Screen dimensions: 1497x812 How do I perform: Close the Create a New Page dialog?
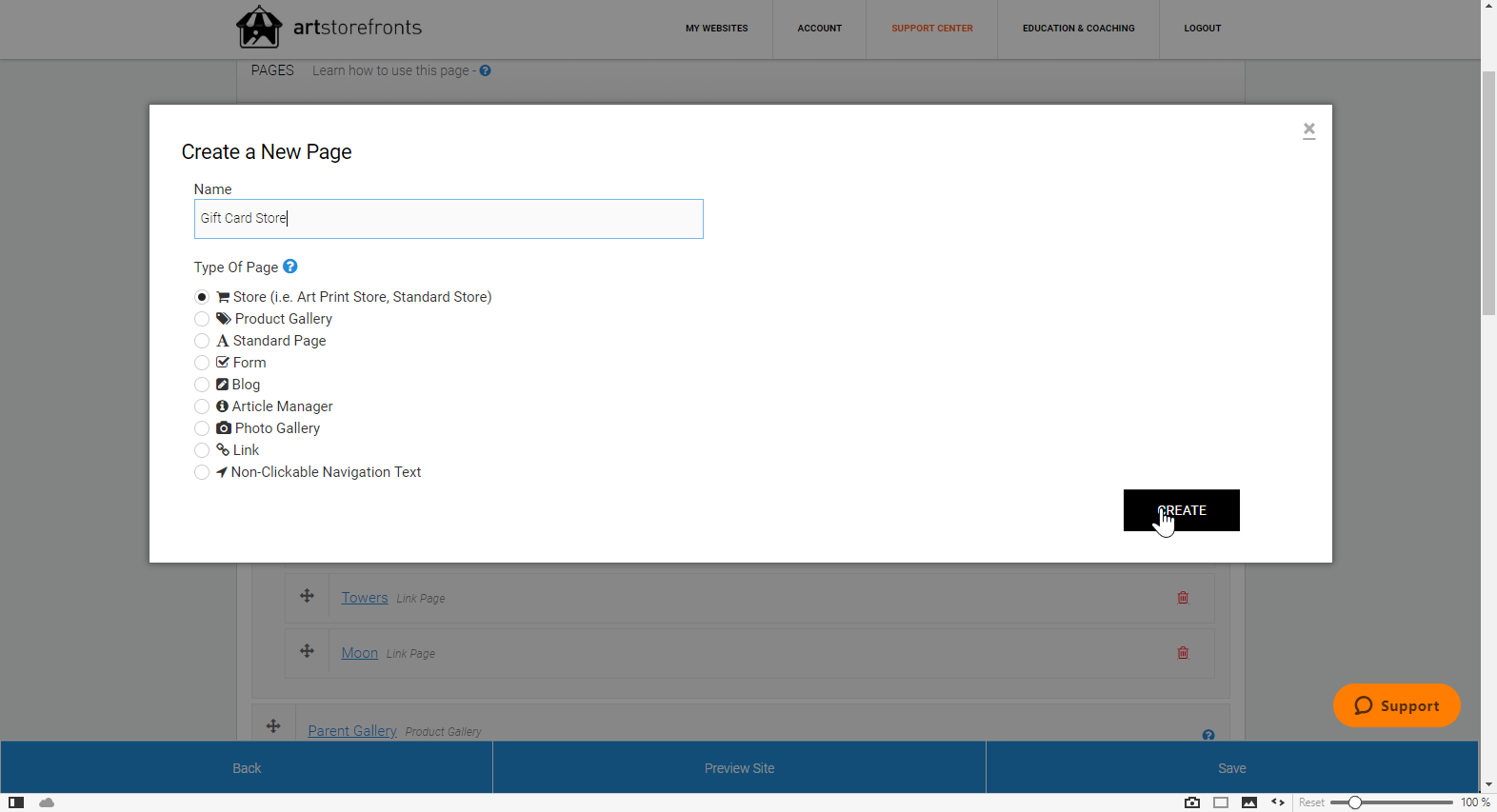(1308, 129)
